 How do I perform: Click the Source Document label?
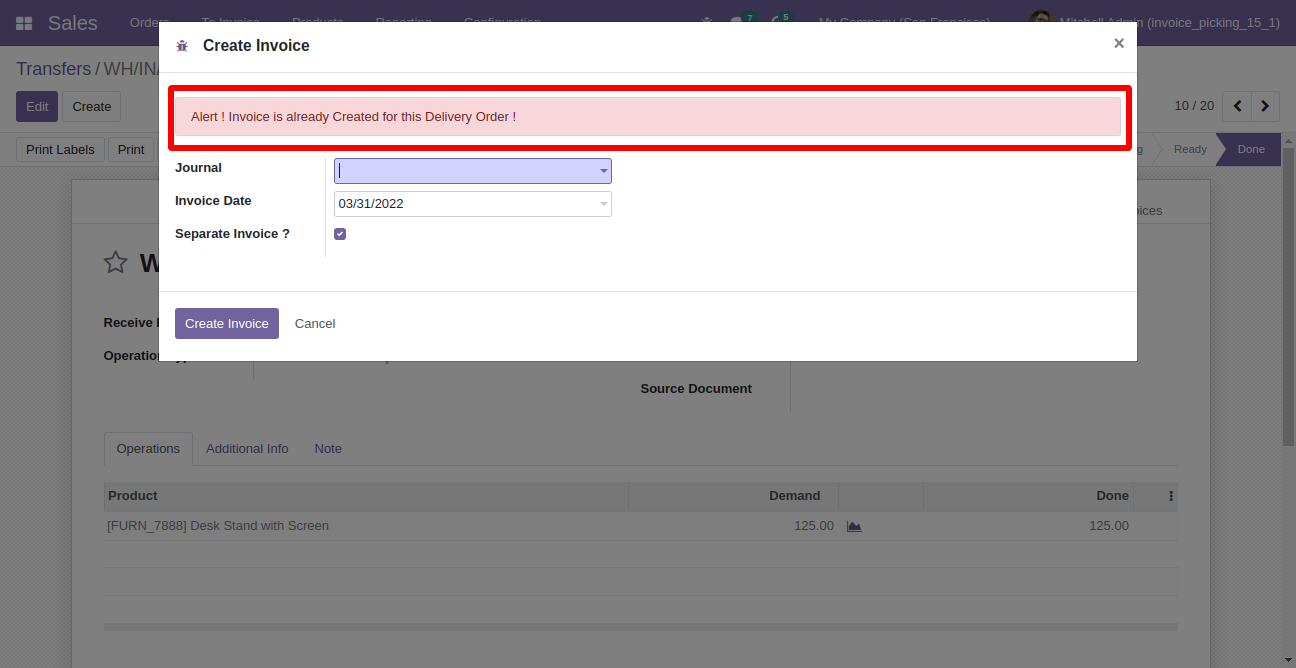(696, 389)
